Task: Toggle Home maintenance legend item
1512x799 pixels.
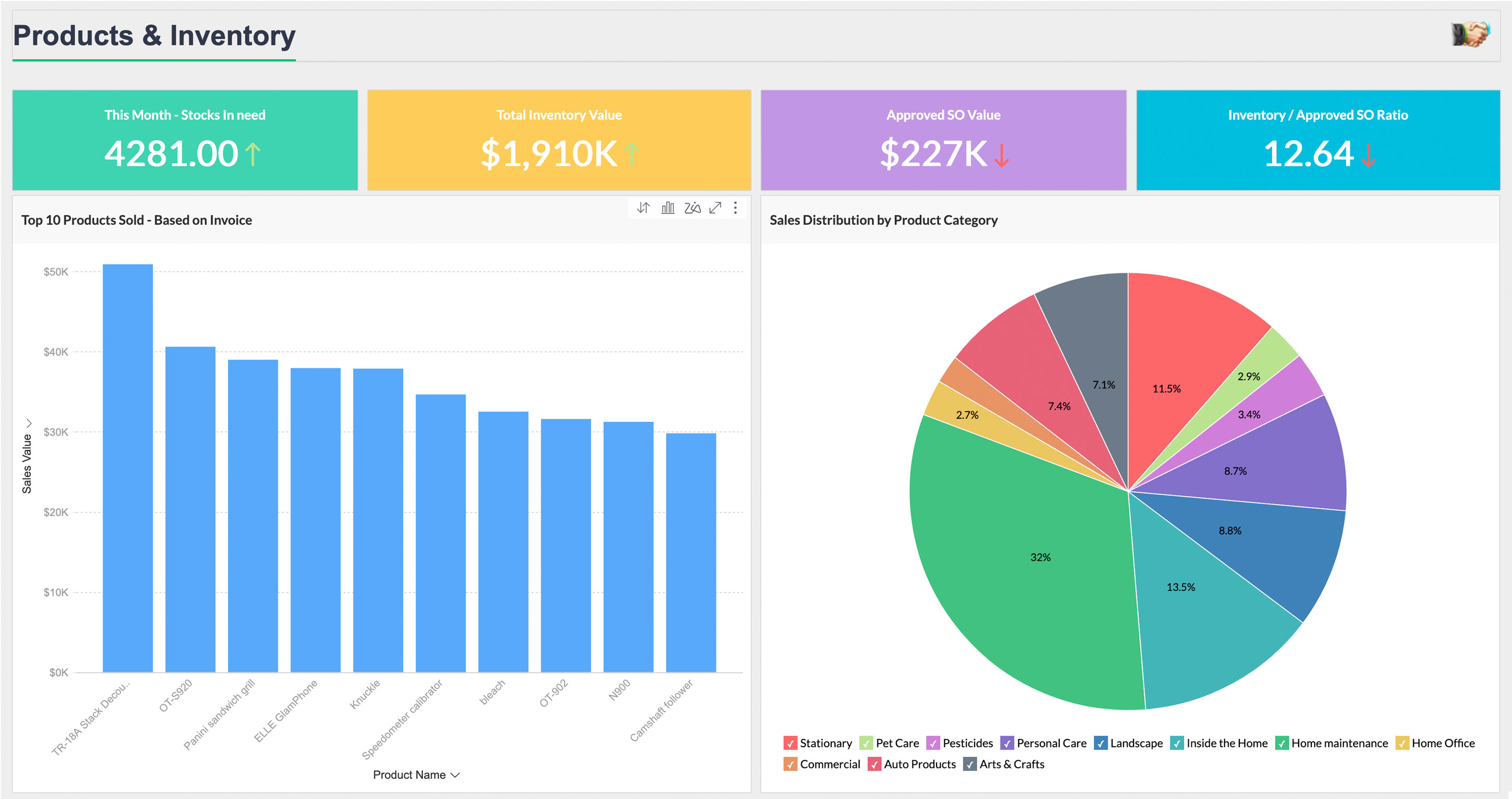Action: (1281, 743)
